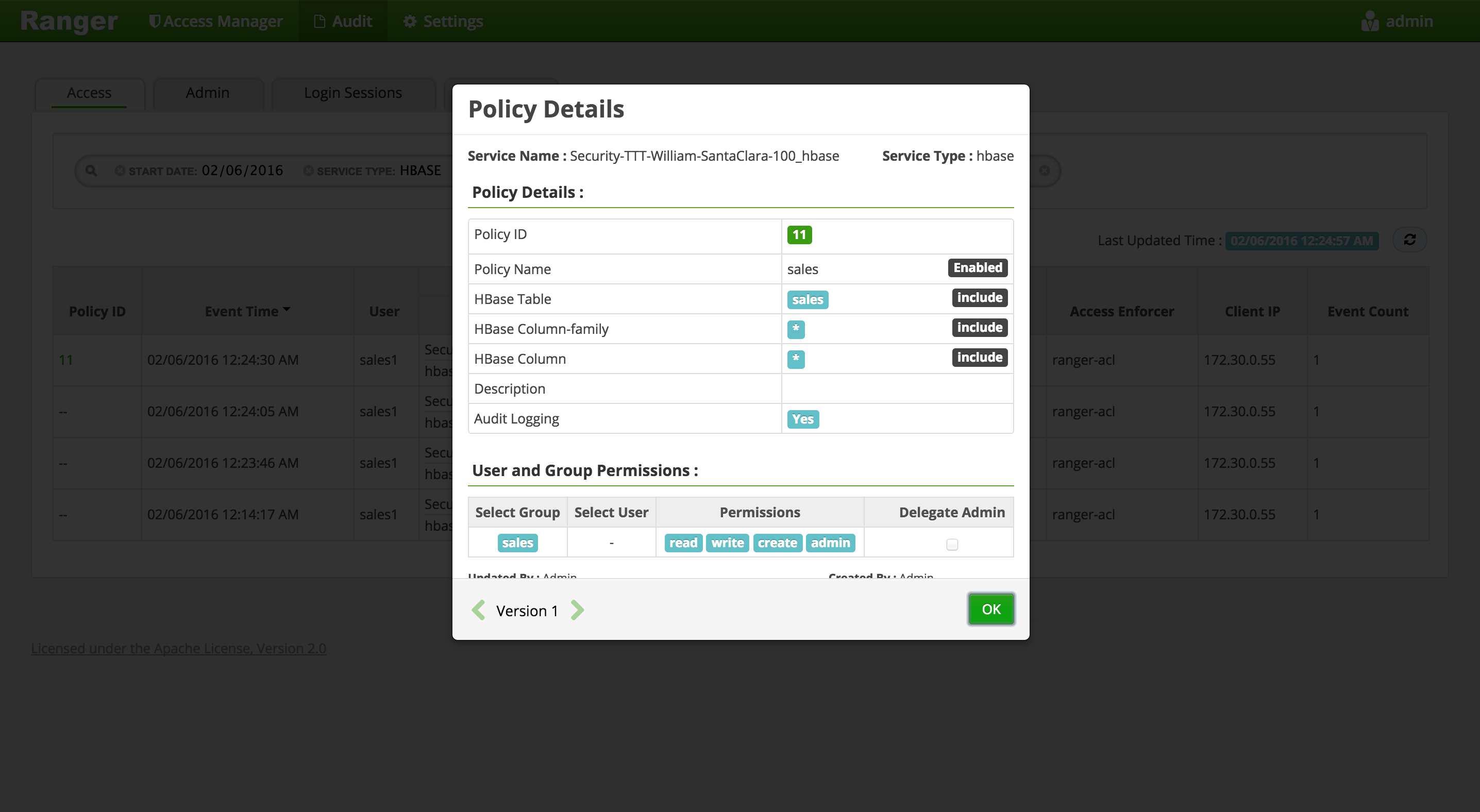Click the admin user icon in header
The width and height of the screenshot is (1480, 812).
click(1370, 21)
